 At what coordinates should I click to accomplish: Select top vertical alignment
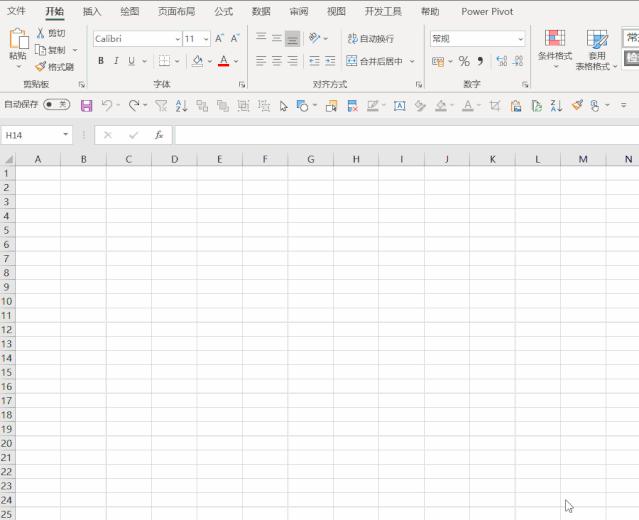tap(261, 38)
